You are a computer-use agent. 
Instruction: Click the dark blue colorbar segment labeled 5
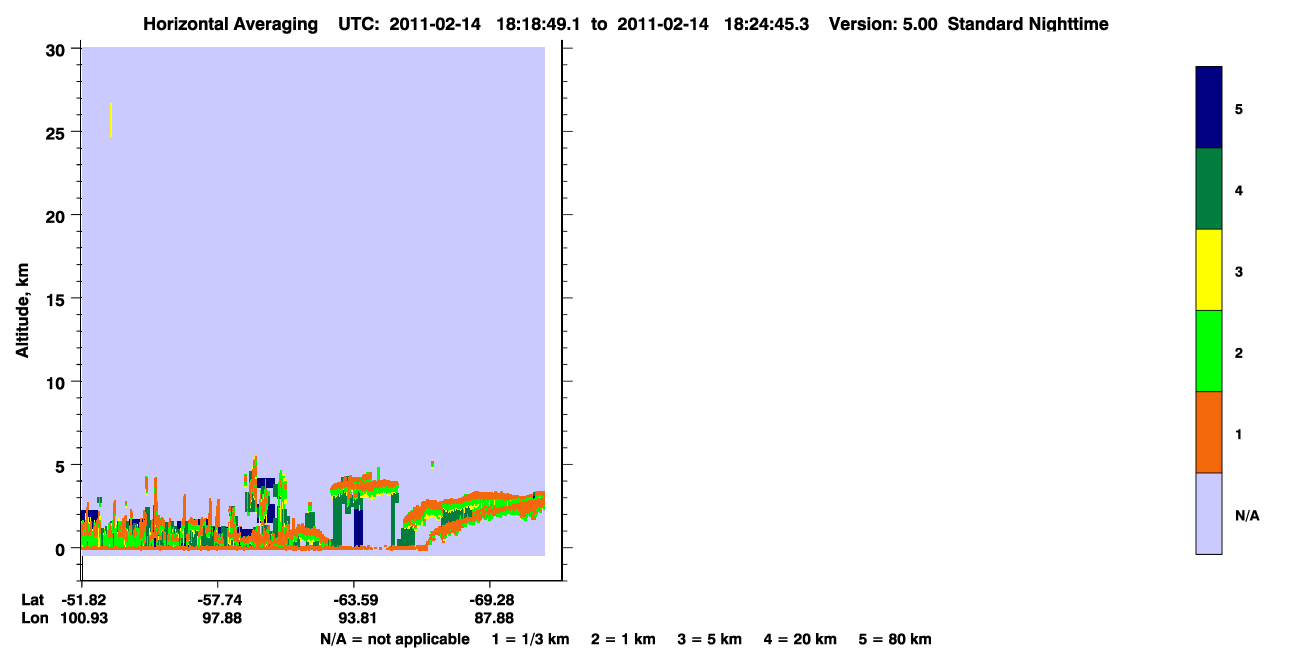(x=1209, y=108)
